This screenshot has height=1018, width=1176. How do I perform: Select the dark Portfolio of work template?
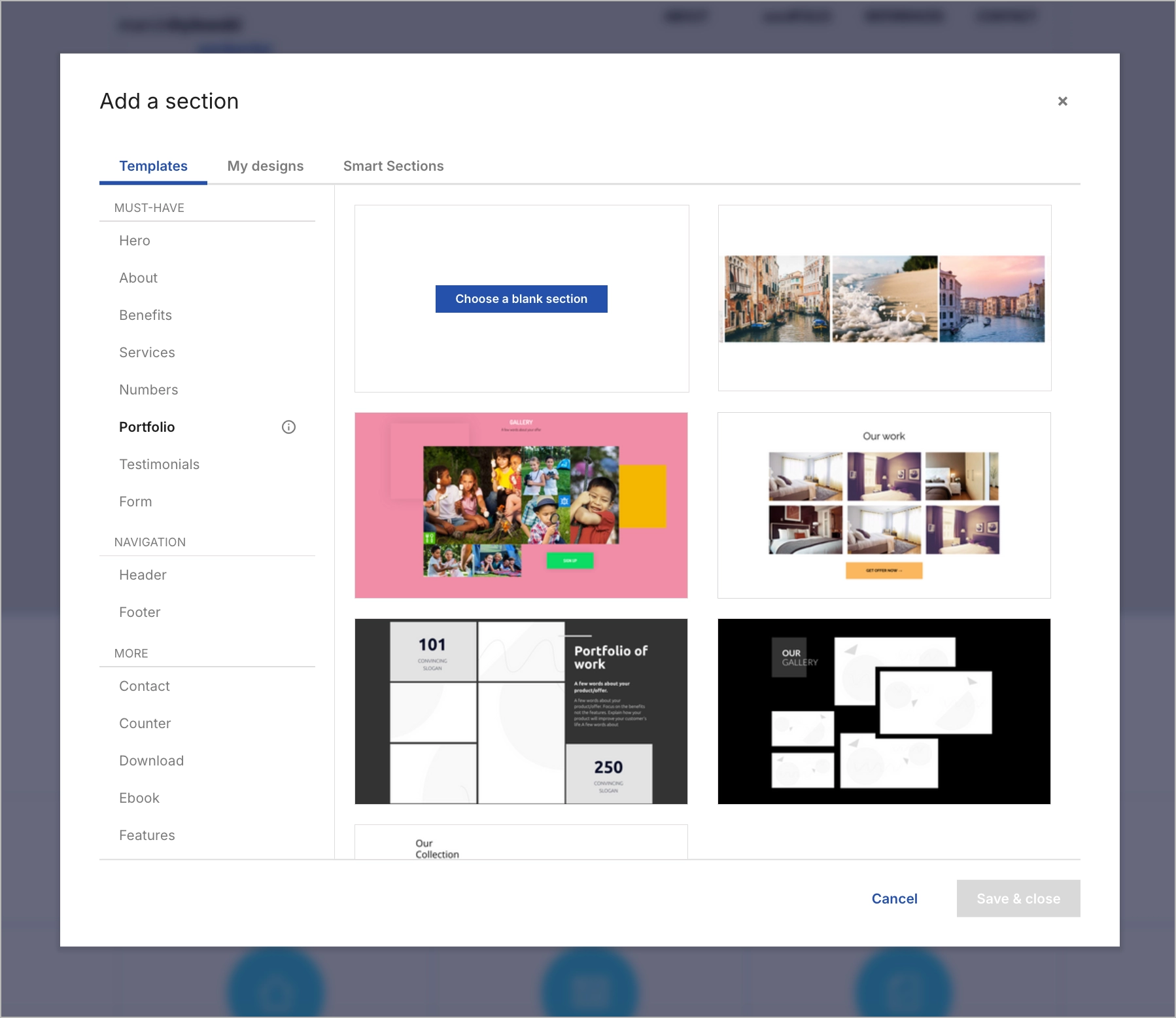(521, 711)
